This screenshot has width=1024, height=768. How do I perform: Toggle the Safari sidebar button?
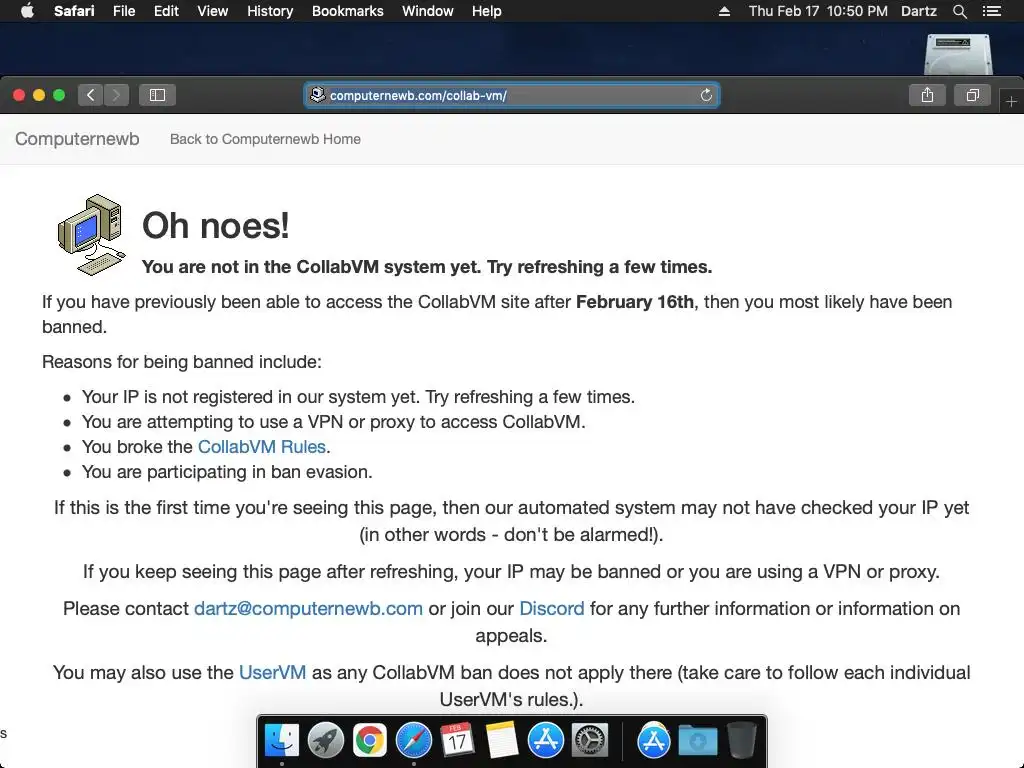pyautogui.click(x=157, y=95)
